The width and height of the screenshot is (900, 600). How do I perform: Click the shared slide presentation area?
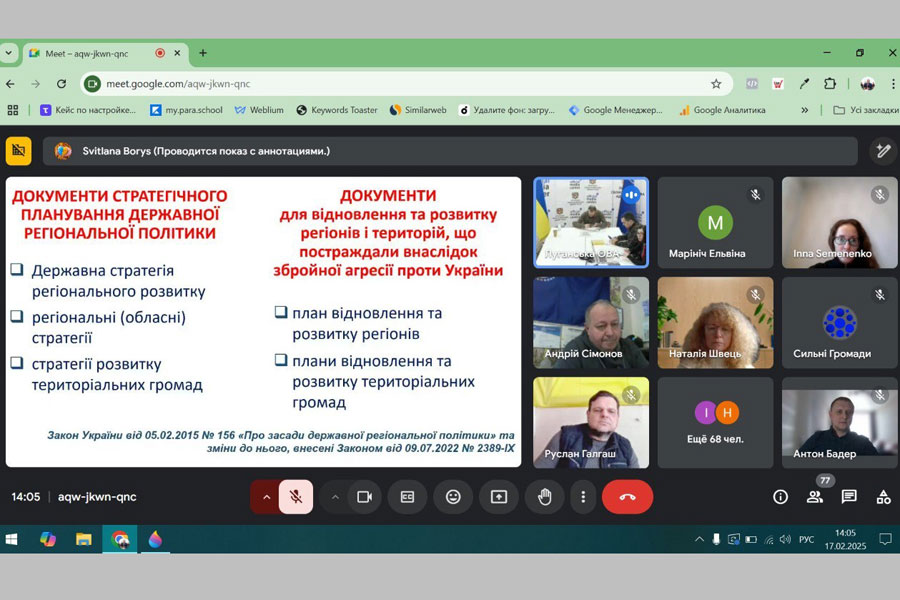tap(263, 322)
